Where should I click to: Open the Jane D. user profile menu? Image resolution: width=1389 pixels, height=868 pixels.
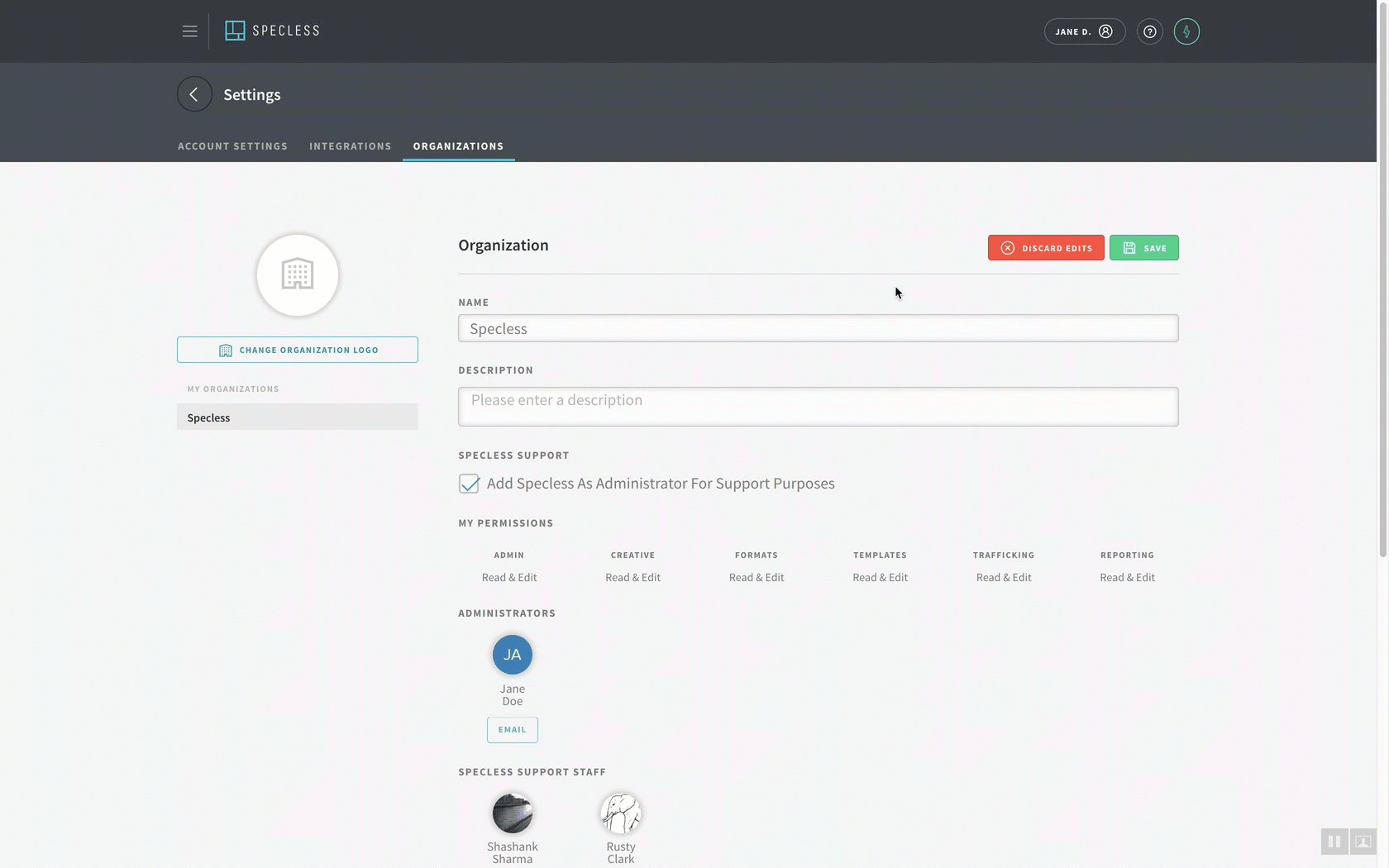coord(1084,31)
